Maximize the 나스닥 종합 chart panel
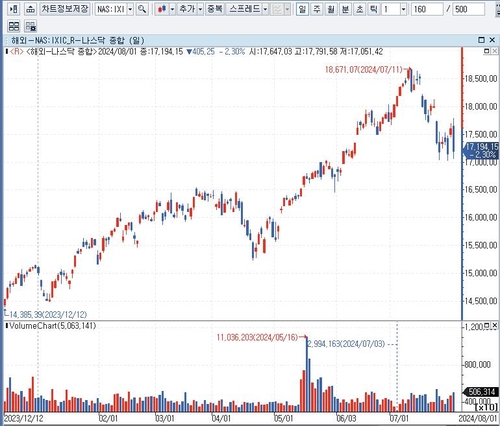 pyautogui.click(x=481, y=40)
